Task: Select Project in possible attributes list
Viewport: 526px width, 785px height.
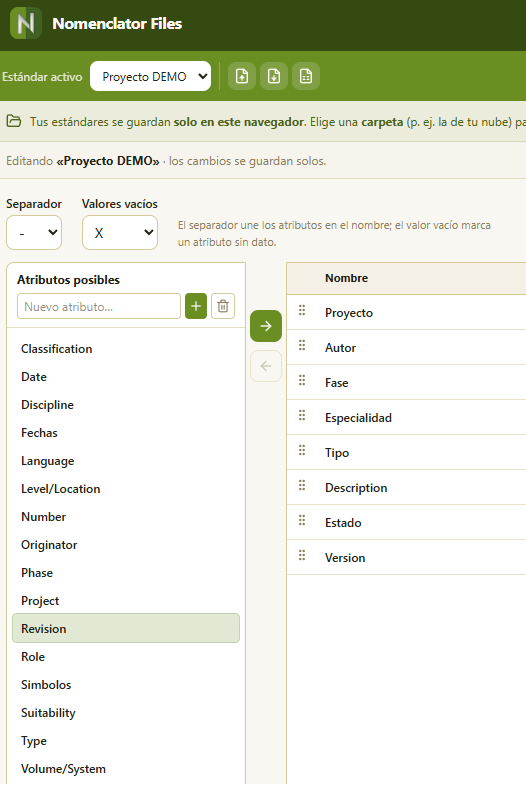Action: point(126,601)
